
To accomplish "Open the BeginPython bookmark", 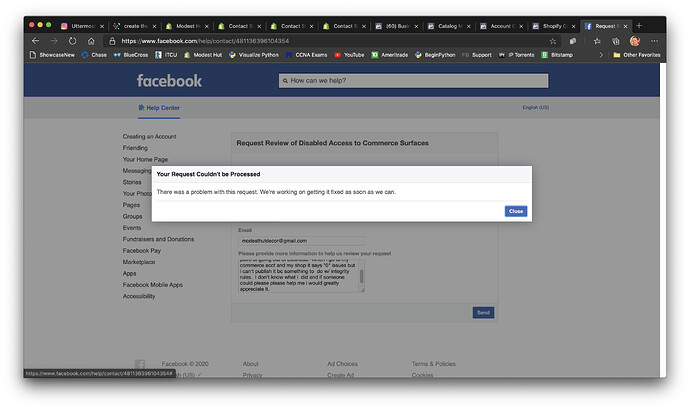I will [x=435, y=55].
